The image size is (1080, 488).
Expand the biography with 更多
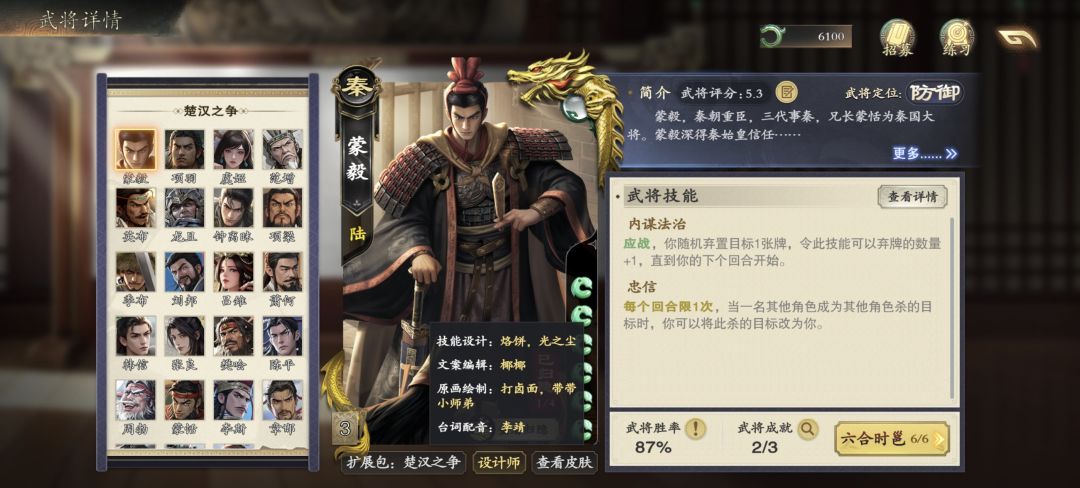924,153
